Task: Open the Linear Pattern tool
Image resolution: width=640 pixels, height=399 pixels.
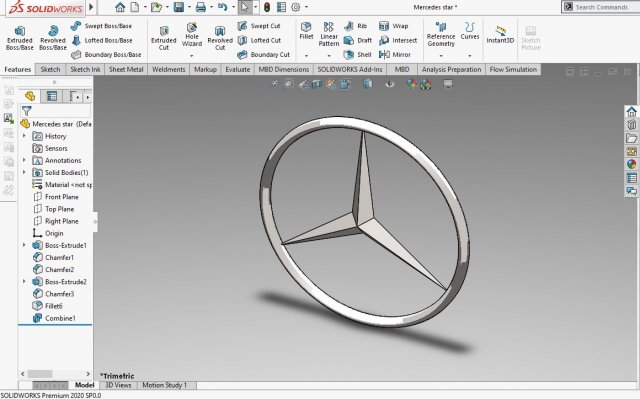Action: click(x=329, y=34)
